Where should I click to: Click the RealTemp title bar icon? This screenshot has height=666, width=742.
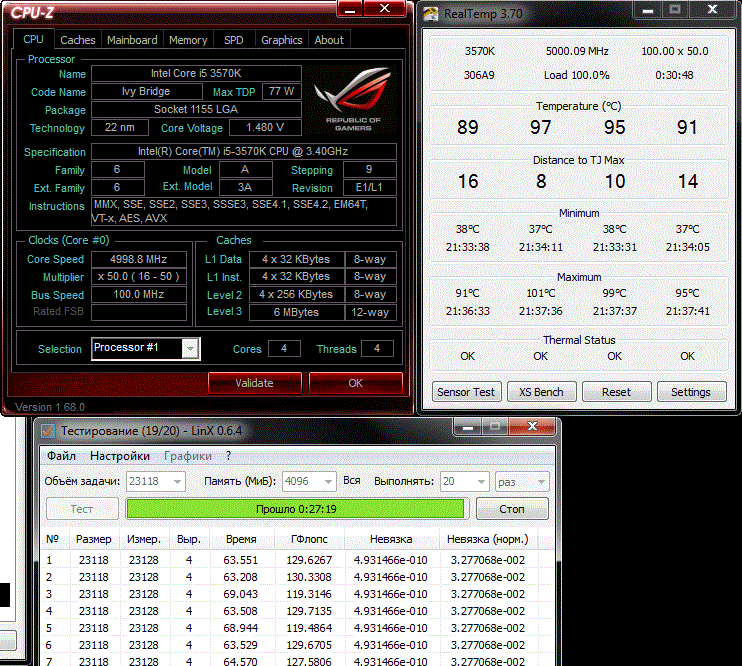tap(430, 14)
